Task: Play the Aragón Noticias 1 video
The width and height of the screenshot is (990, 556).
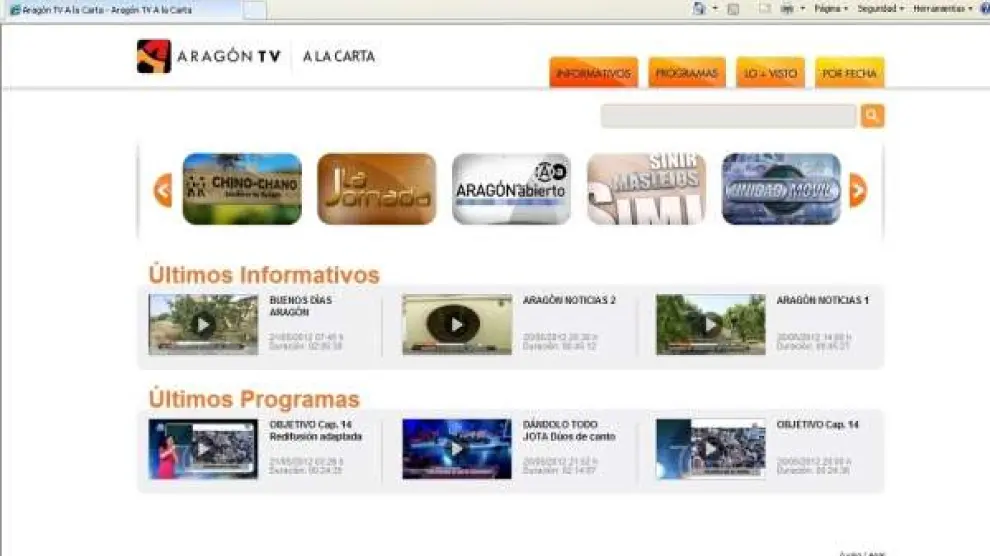Action: (710, 324)
